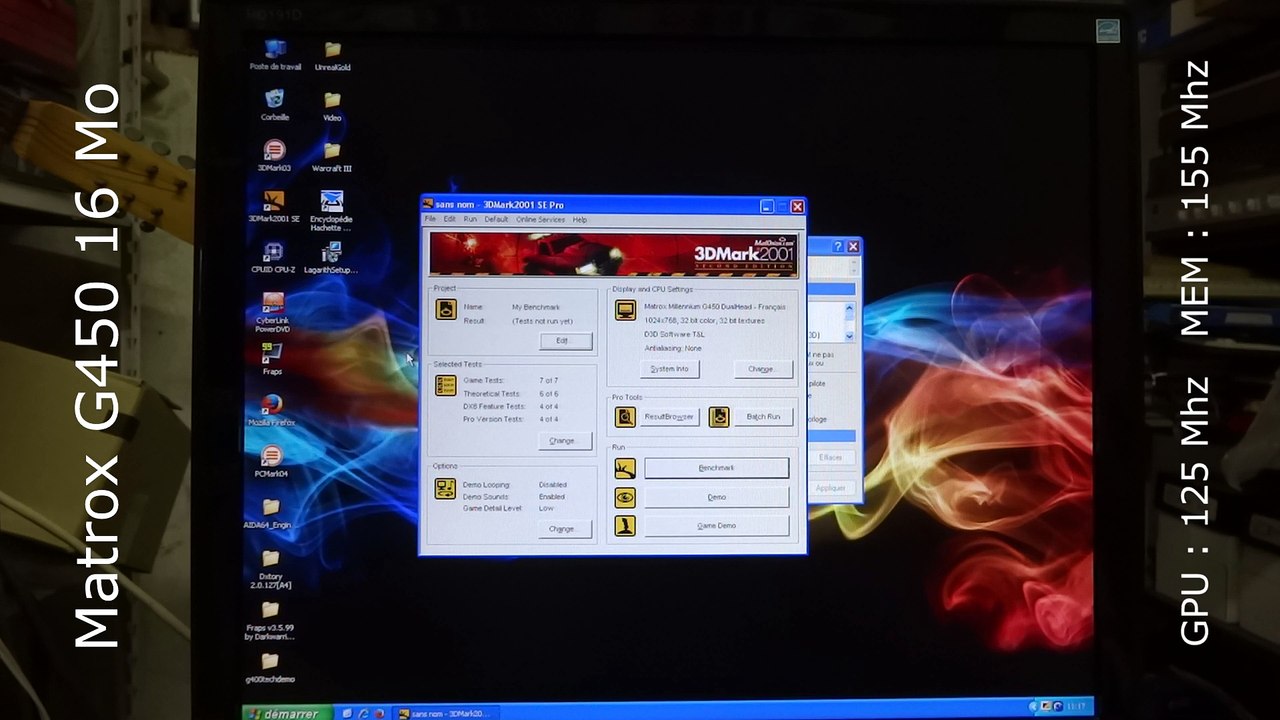Viewport: 1280px width, 720px height.
Task: Open the Edit menu
Action: point(450,219)
